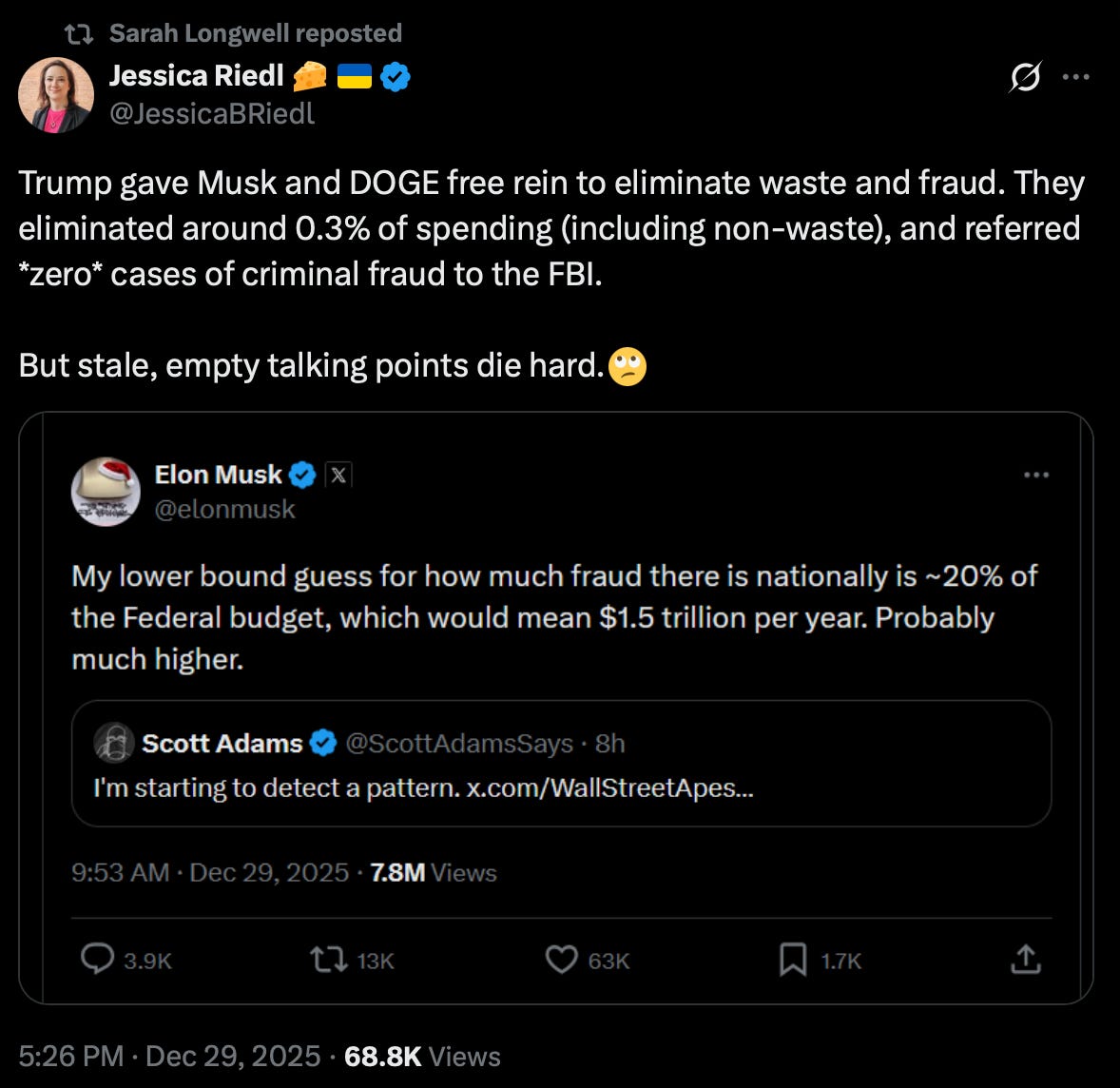Open the @elonmusk handle link

[225, 510]
